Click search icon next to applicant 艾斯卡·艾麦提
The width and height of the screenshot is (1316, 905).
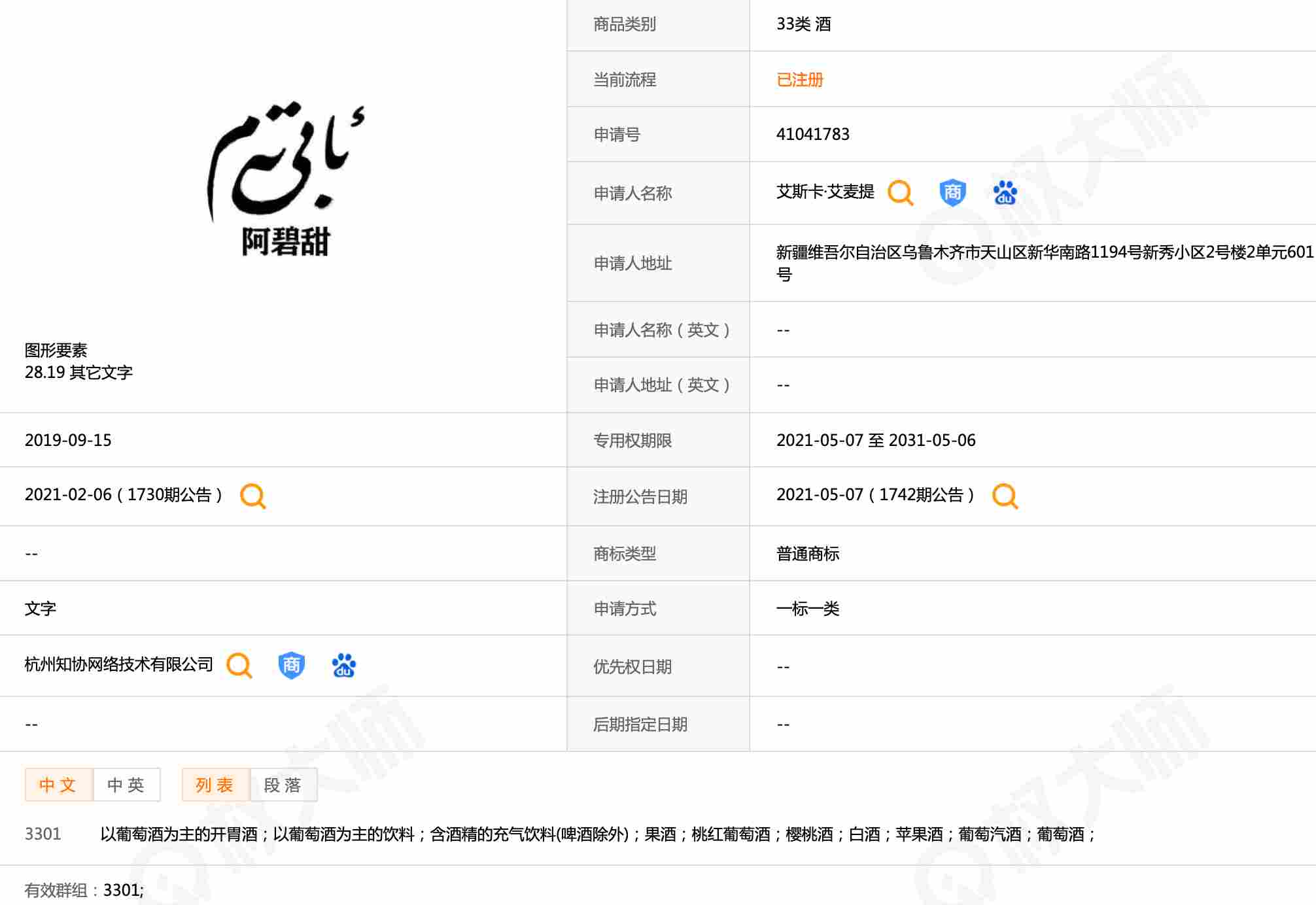tap(900, 193)
